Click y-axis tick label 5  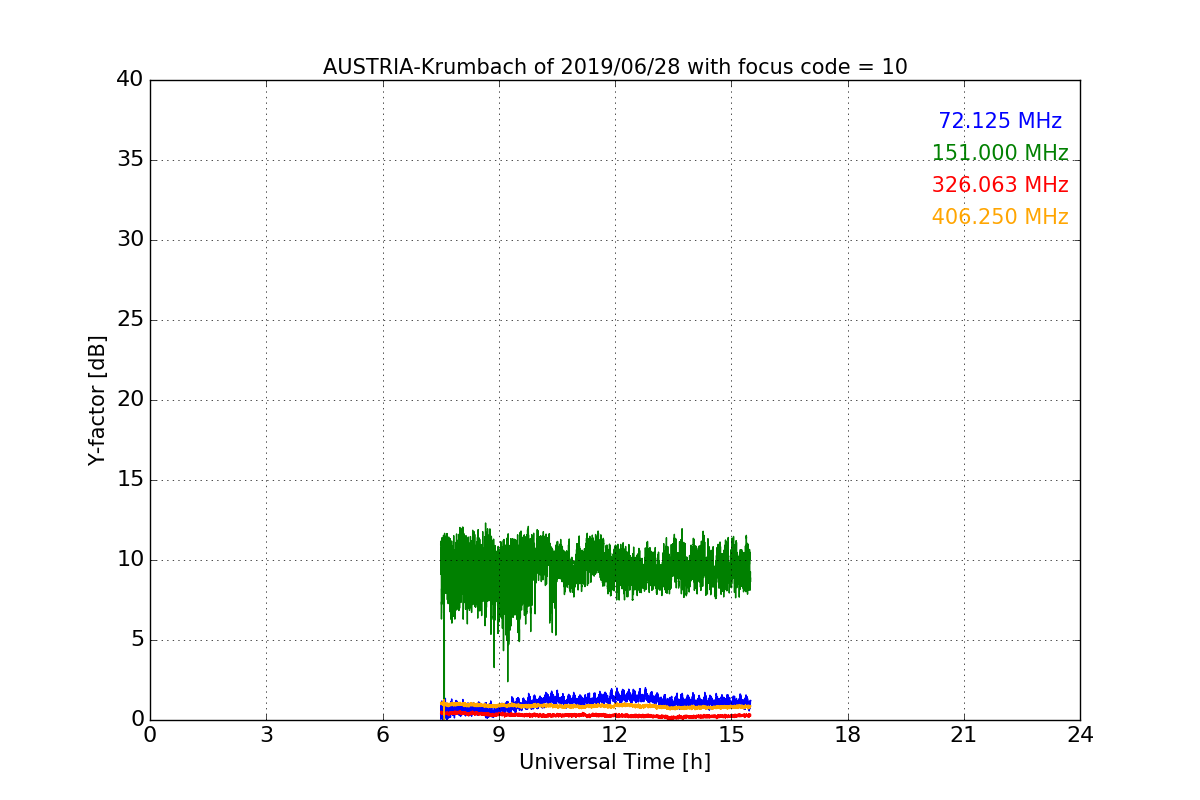tap(136, 640)
